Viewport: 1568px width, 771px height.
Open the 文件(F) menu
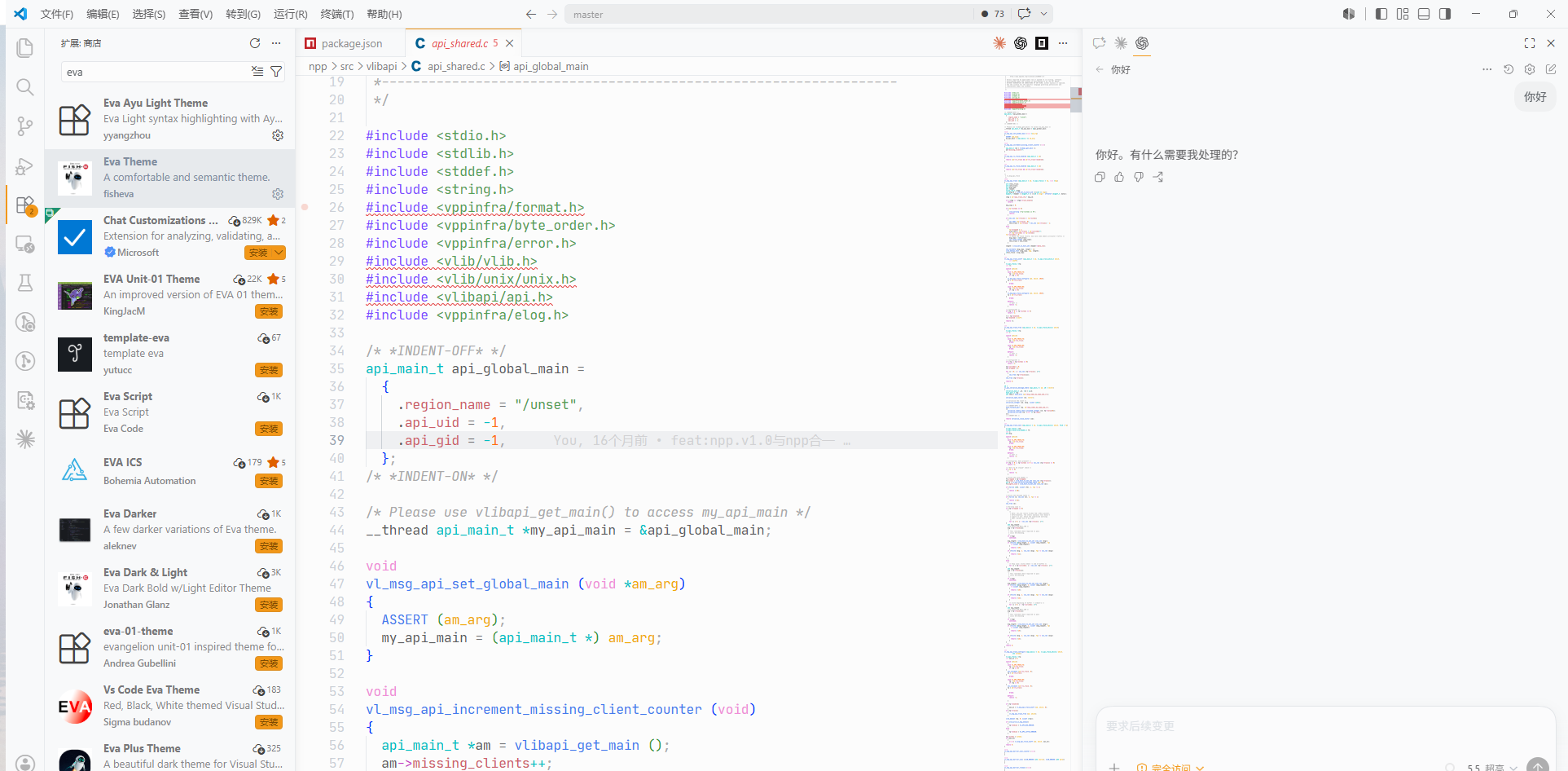[57, 14]
